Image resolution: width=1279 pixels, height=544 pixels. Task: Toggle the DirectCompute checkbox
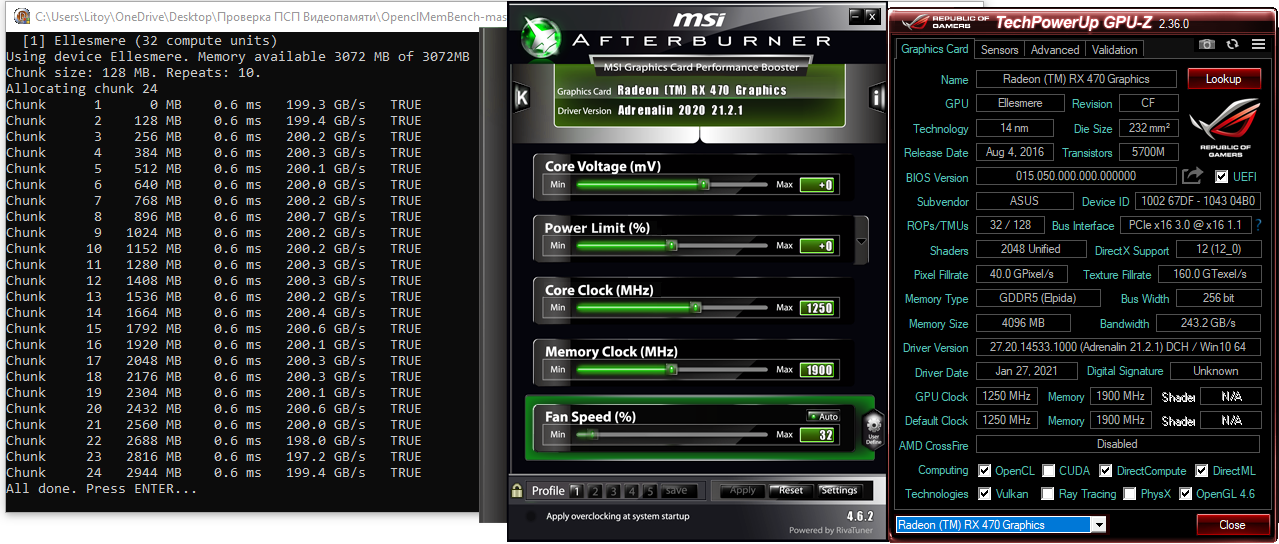[1106, 470]
